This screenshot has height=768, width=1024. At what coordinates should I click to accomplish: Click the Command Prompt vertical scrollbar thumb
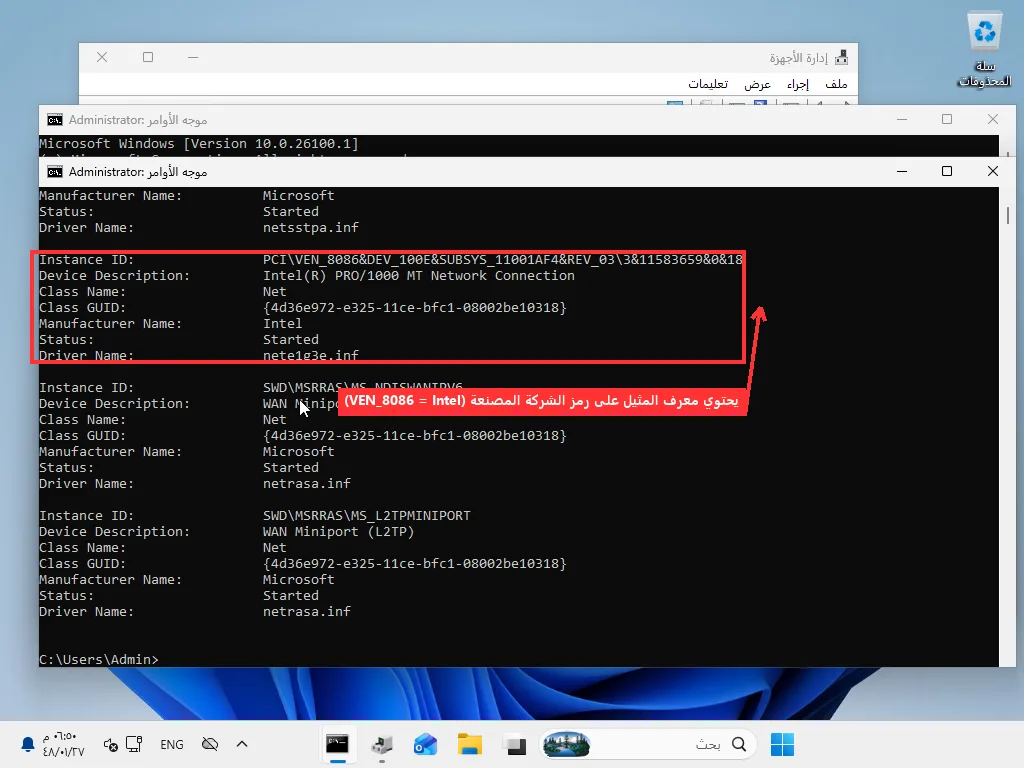1008,215
